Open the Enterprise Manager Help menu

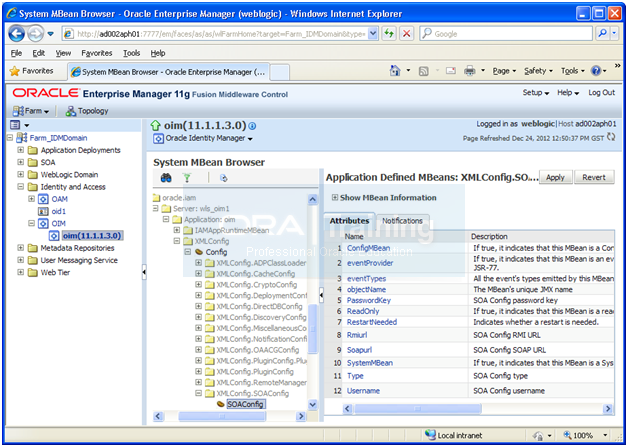pos(568,93)
